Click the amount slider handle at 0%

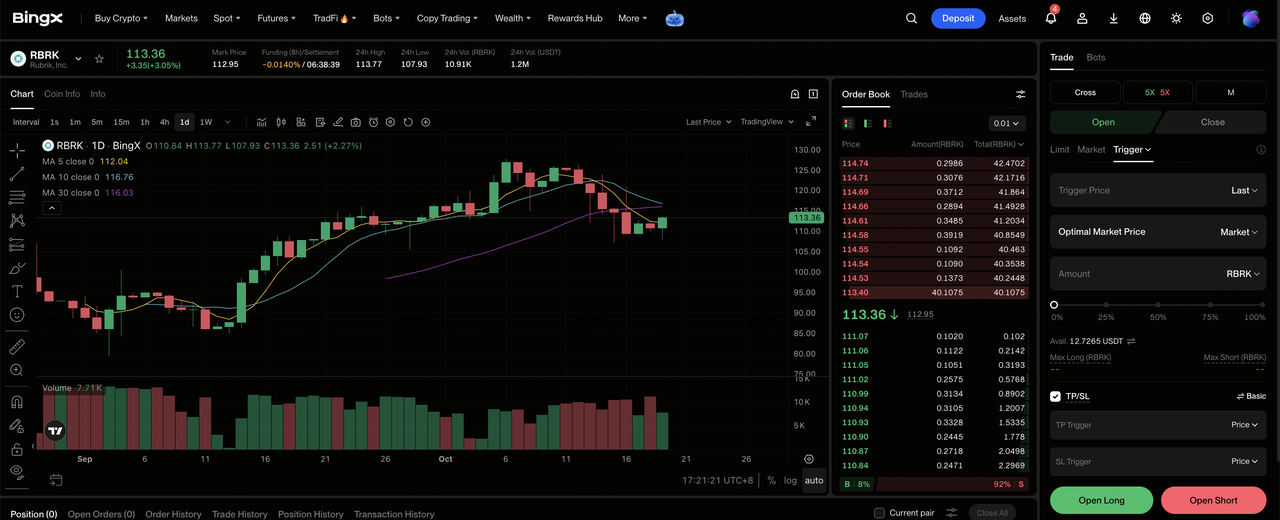click(x=1054, y=305)
